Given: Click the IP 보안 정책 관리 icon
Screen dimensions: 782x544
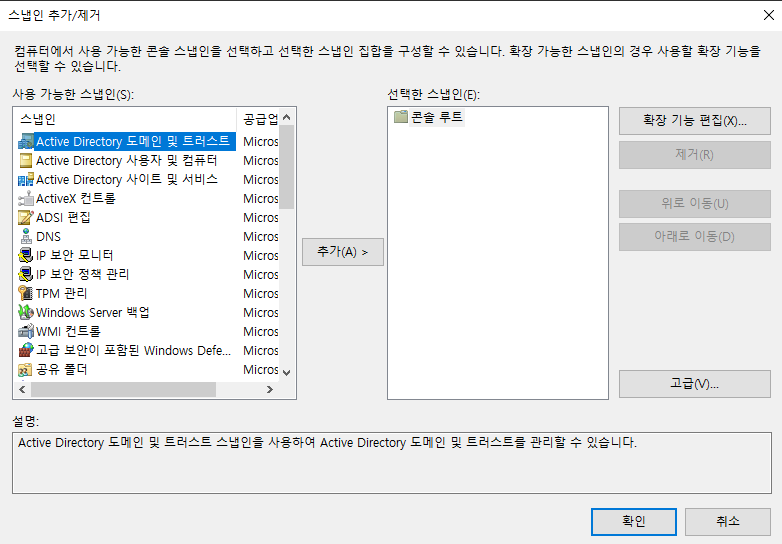Looking at the screenshot, I should click(26, 274).
